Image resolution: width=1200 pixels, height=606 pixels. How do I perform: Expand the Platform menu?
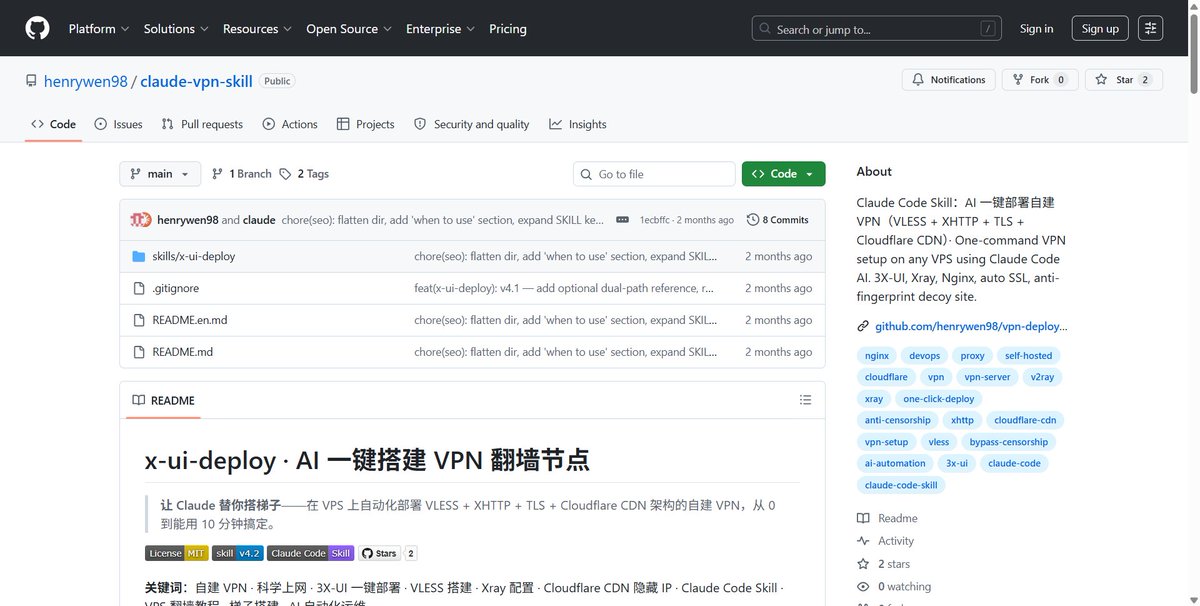click(99, 29)
